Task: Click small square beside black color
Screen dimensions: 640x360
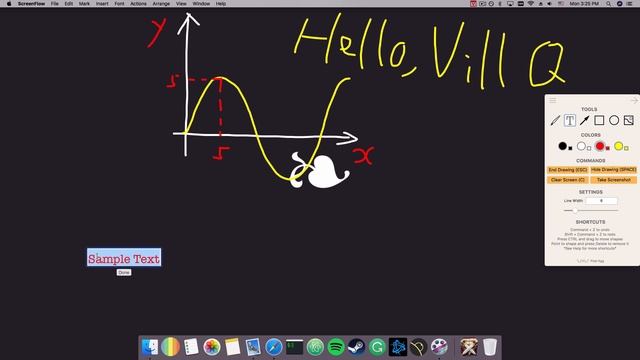Action: click(x=570, y=149)
